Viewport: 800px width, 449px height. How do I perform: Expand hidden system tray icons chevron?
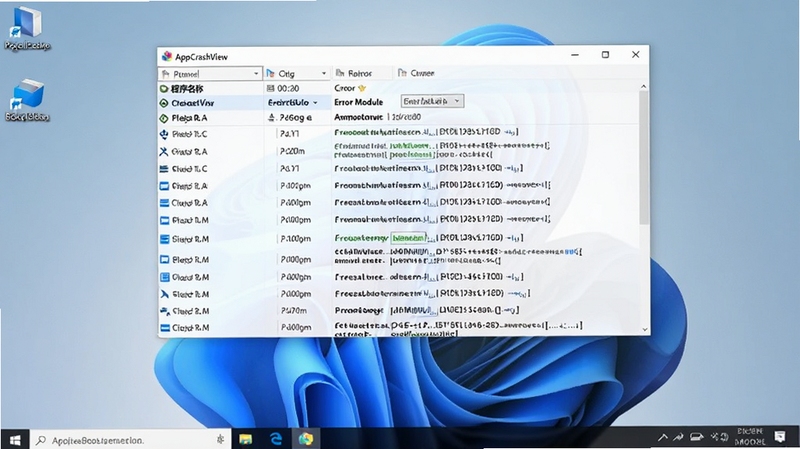(x=662, y=437)
